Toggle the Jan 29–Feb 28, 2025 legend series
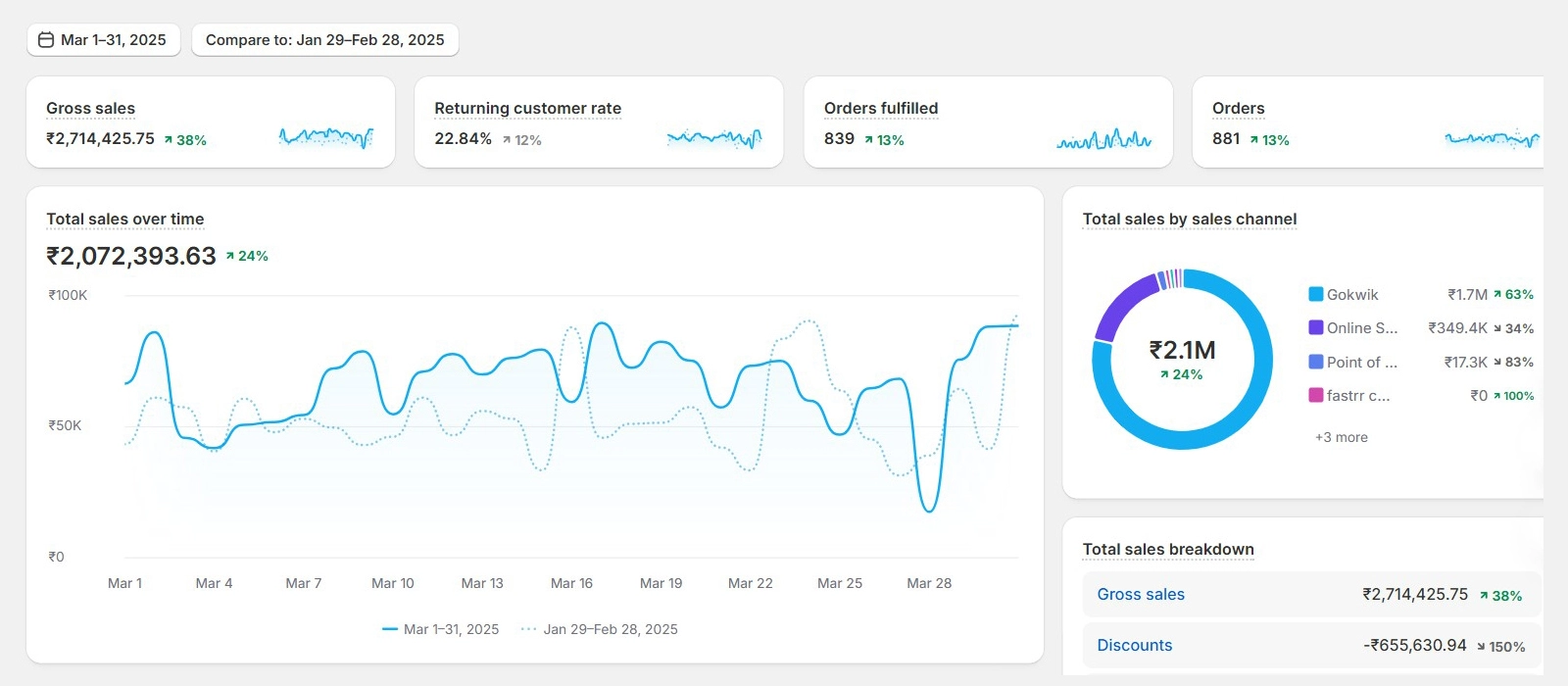The height and width of the screenshot is (686, 1568). [x=599, y=629]
